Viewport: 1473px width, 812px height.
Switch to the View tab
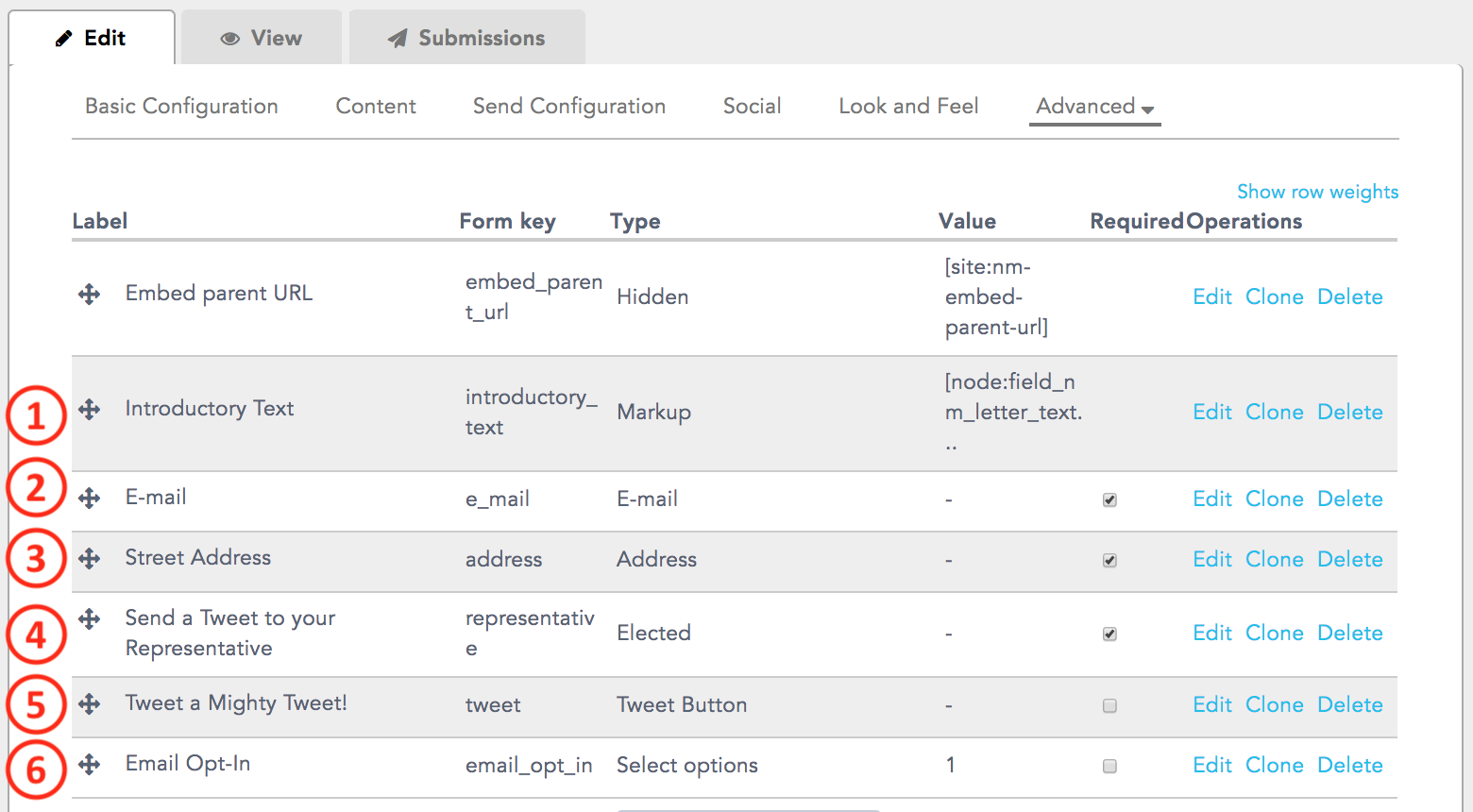click(x=262, y=38)
